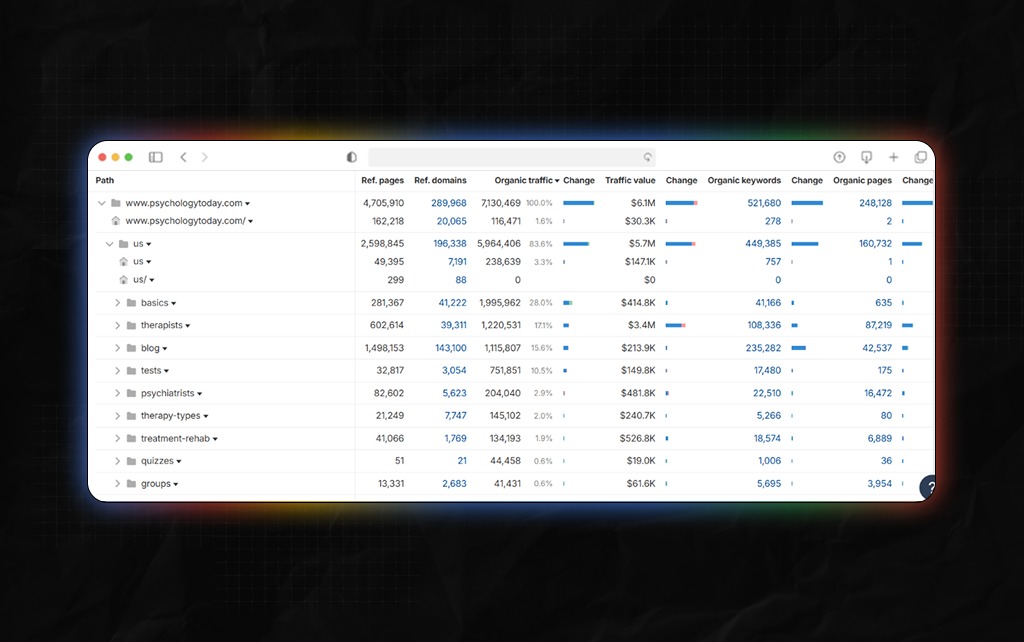
Task: Click the home icon beside us/ row
Action: 123,280
